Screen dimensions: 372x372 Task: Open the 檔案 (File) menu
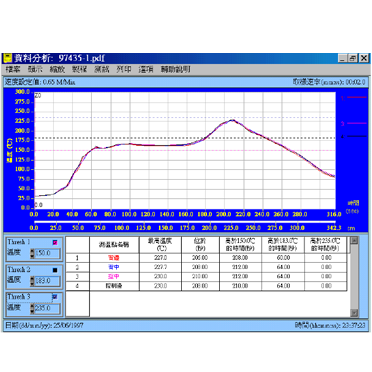click(13, 69)
